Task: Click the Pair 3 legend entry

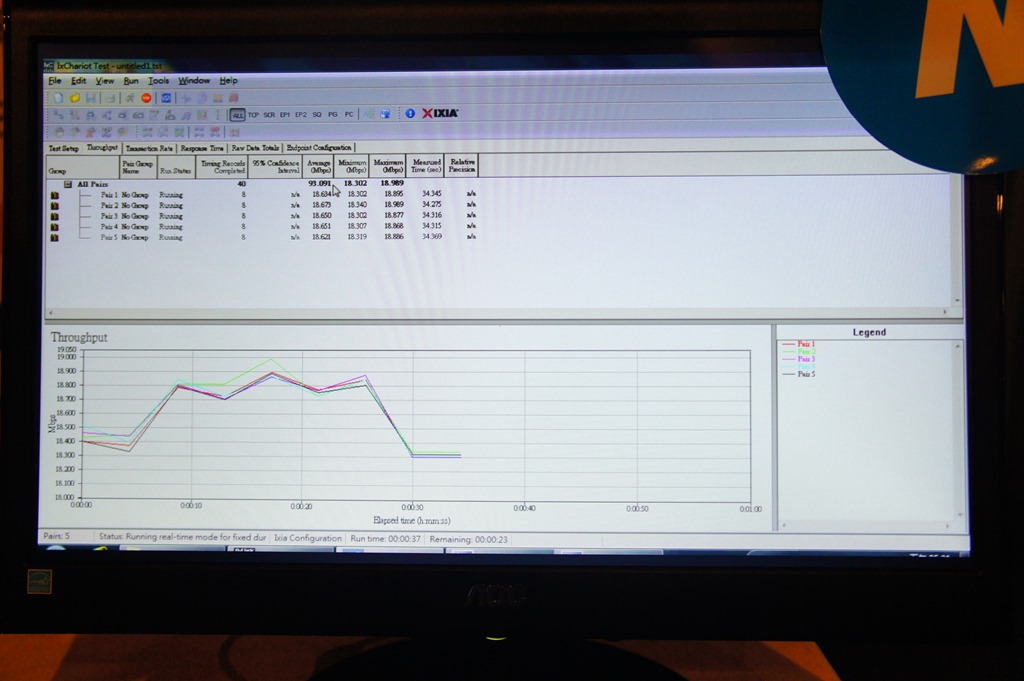Action: click(x=799, y=359)
